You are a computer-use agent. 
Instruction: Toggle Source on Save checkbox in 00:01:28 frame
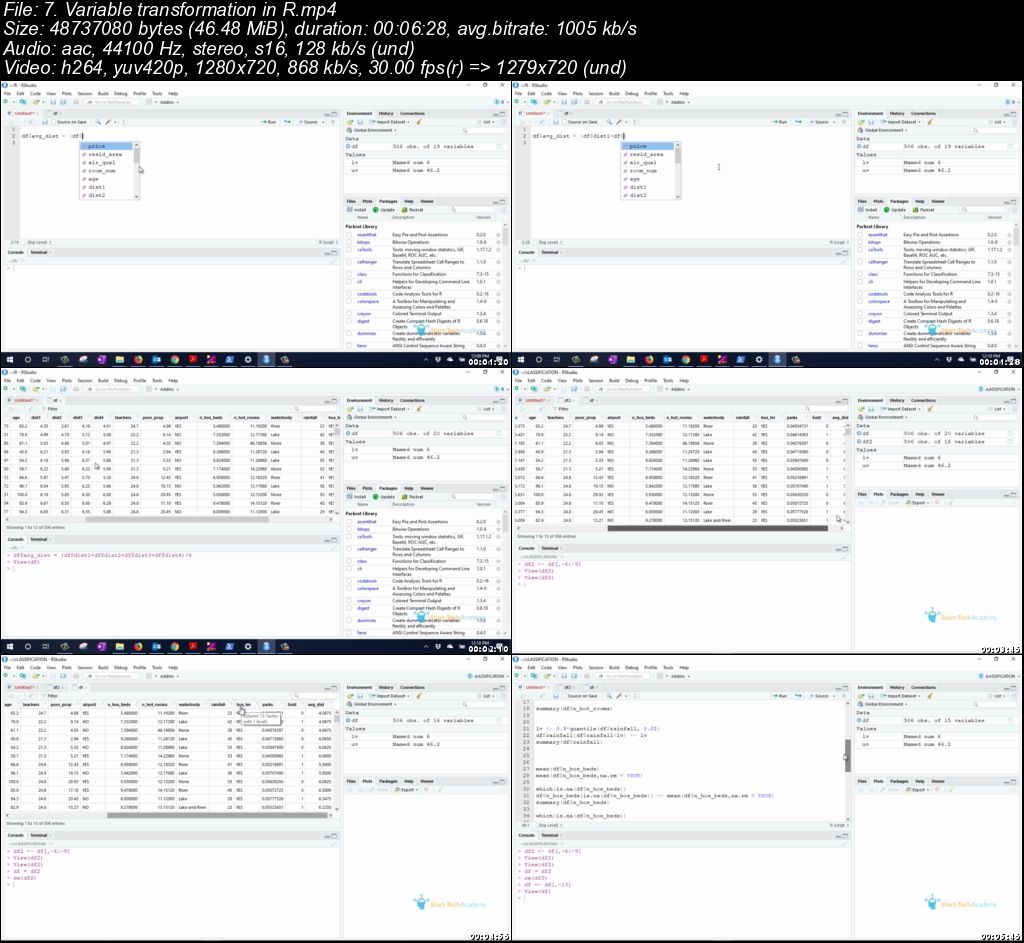click(x=566, y=122)
